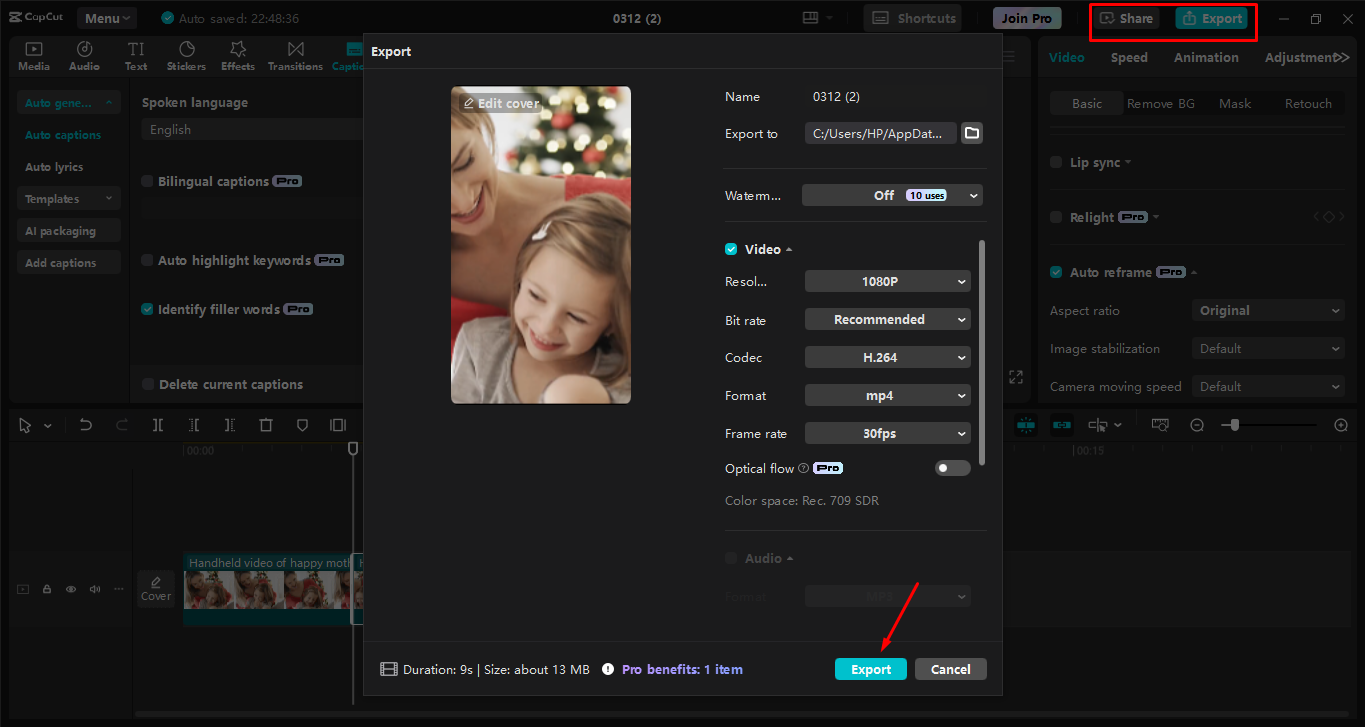Select the Transitions panel icon
The width and height of the screenshot is (1365, 727).
294,55
